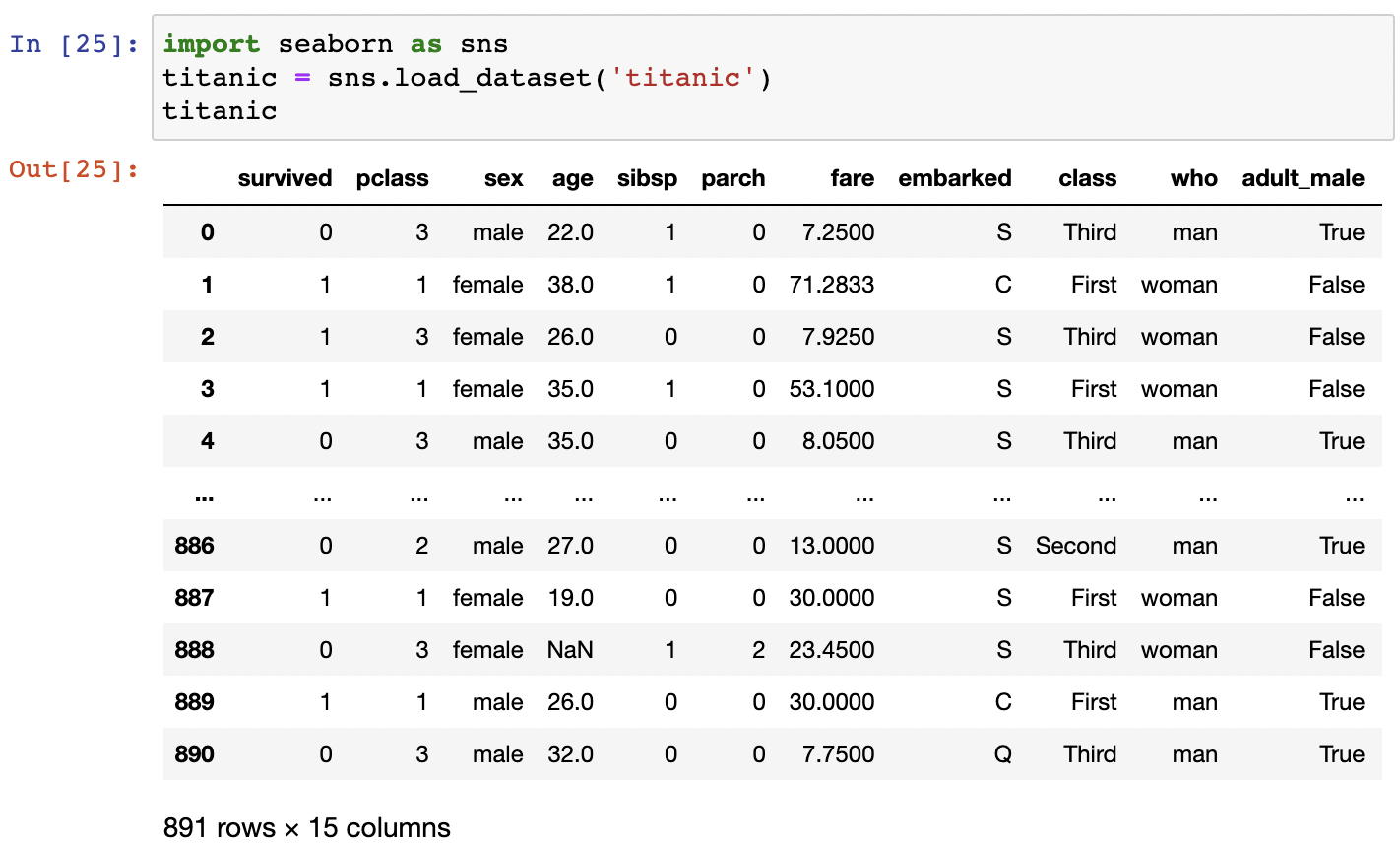The width and height of the screenshot is (1400, 847).
Task: Click embarked value Q in row 890
Action: pyautogui.click(x=1003, y=754)
